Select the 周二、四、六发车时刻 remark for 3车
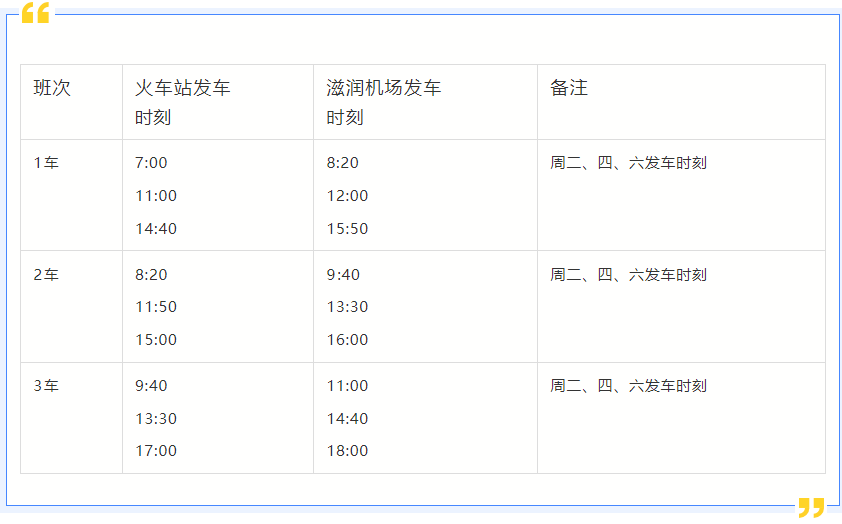Screen dimensions: 842x524 pos(628,386)
